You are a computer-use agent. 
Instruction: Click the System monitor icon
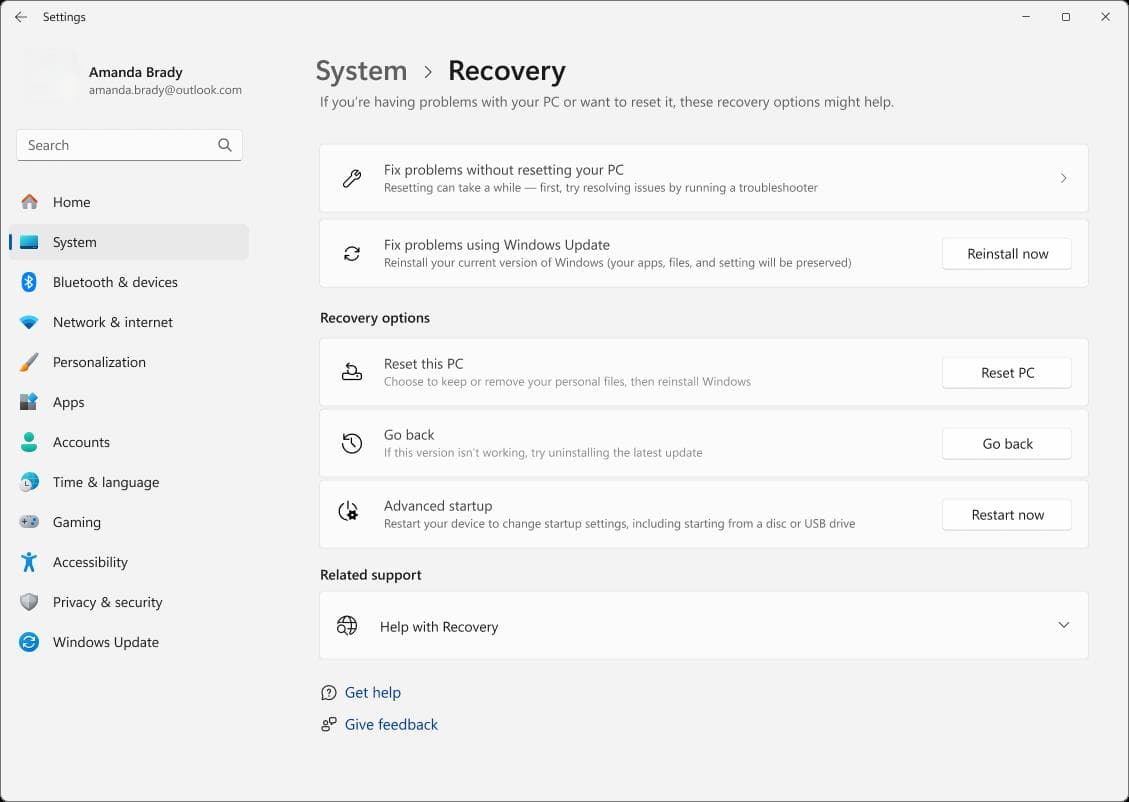[x=29, y=242]
